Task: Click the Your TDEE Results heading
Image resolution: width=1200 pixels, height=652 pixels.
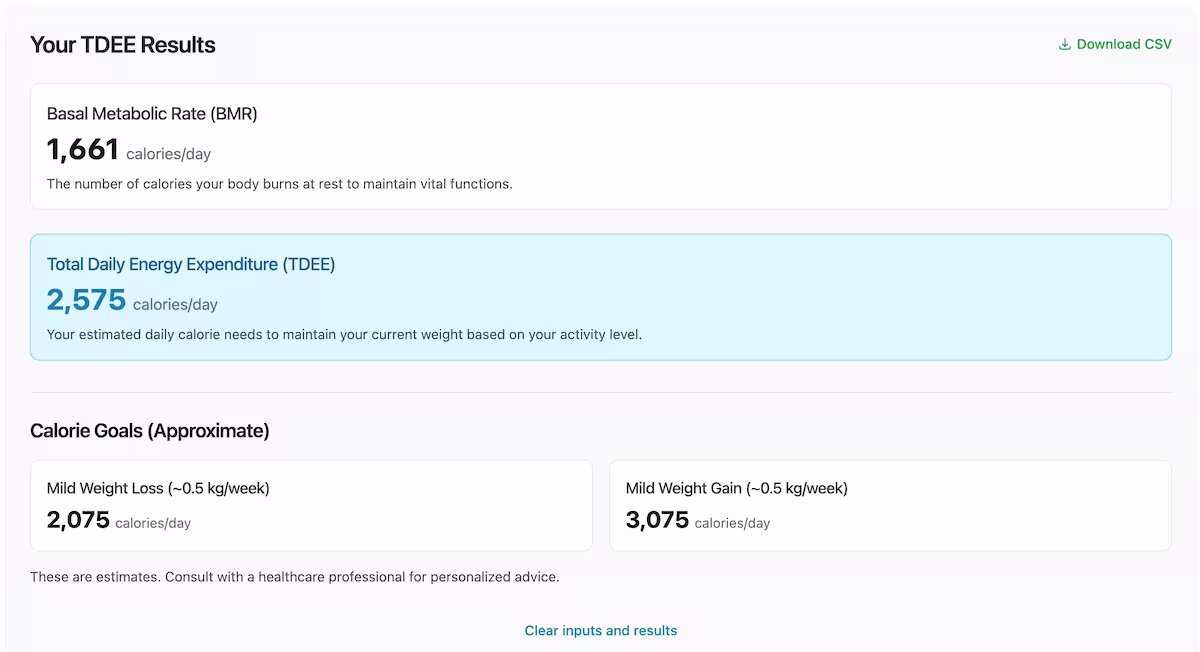Action: [123, 45]
